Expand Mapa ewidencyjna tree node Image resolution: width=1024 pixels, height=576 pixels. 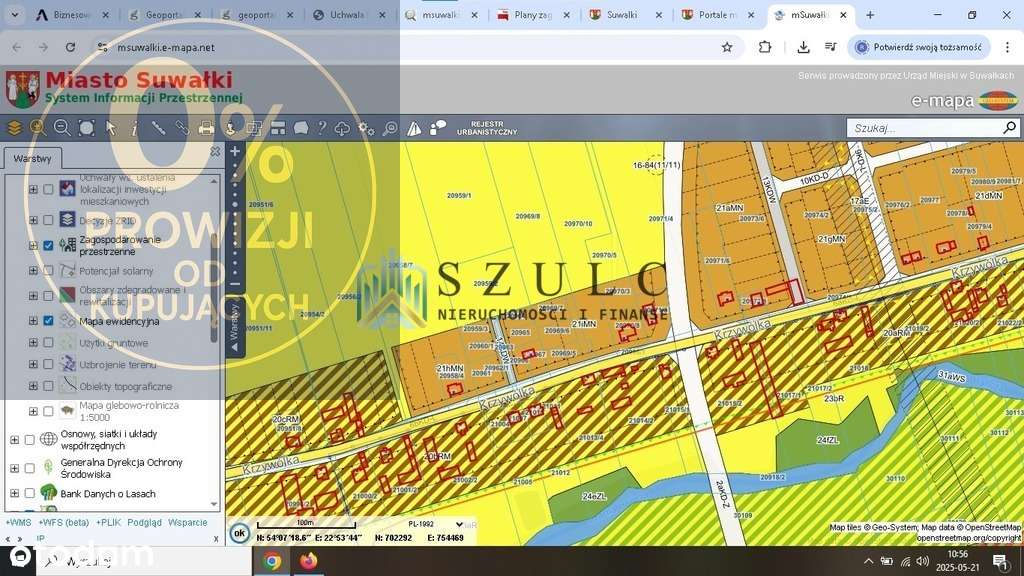click(33, 321)
